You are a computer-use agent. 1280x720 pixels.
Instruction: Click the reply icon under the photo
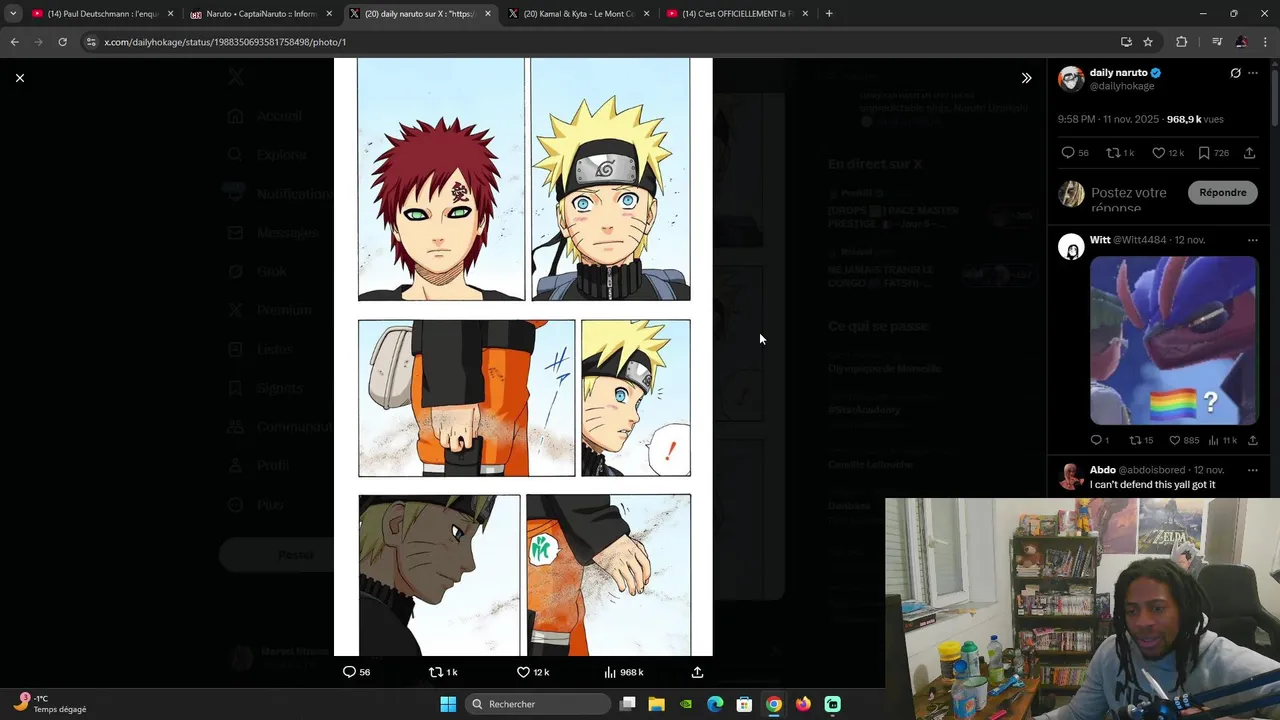point(349,672)
